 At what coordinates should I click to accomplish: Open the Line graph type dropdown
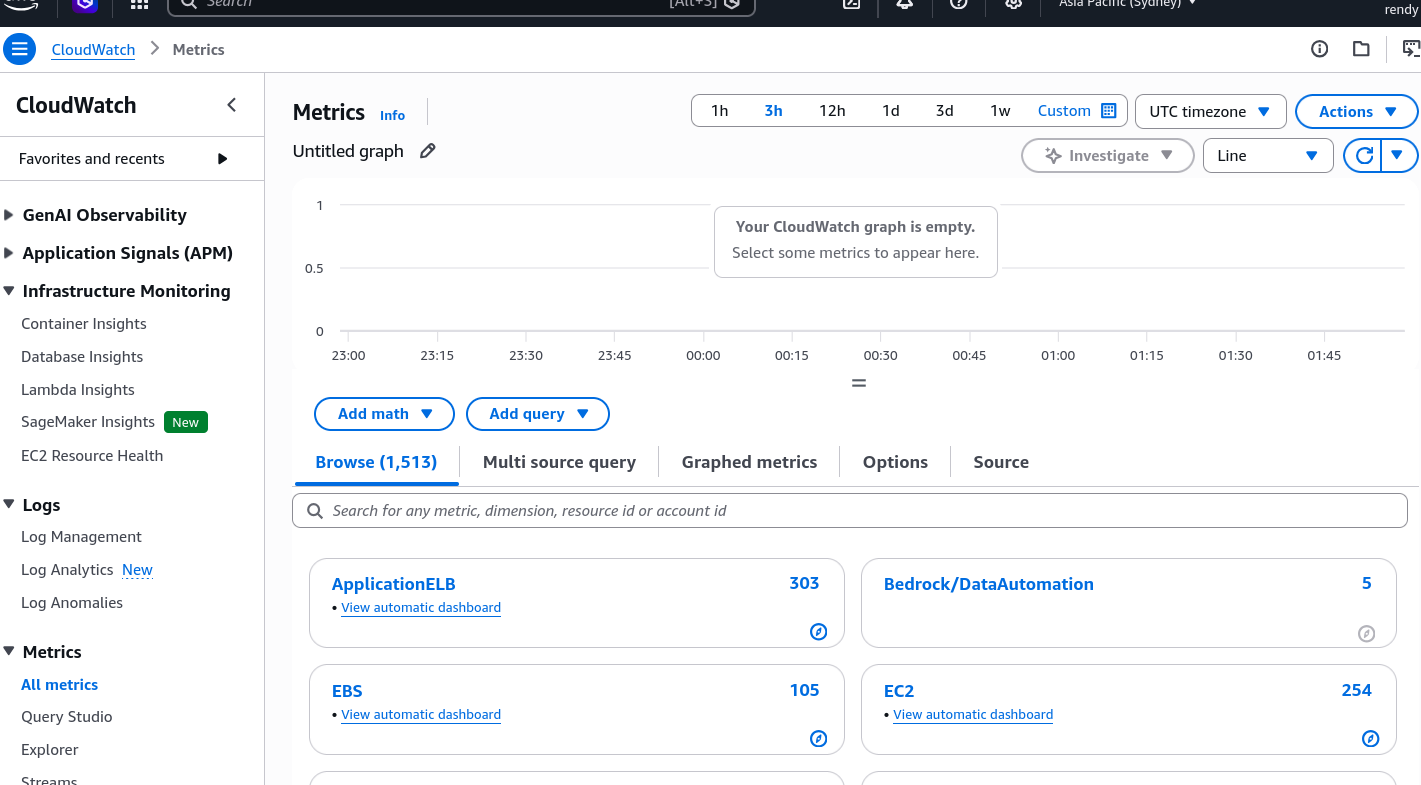point(1268,156)
